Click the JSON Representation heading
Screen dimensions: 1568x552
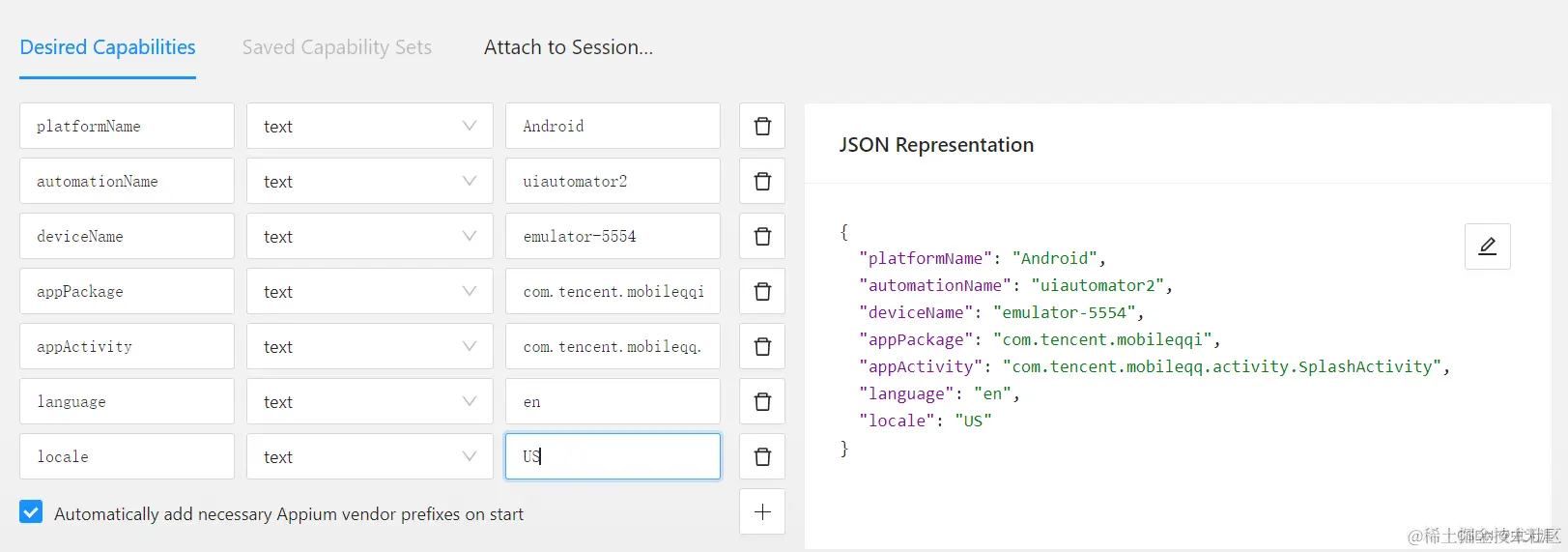tap(936, 145)
